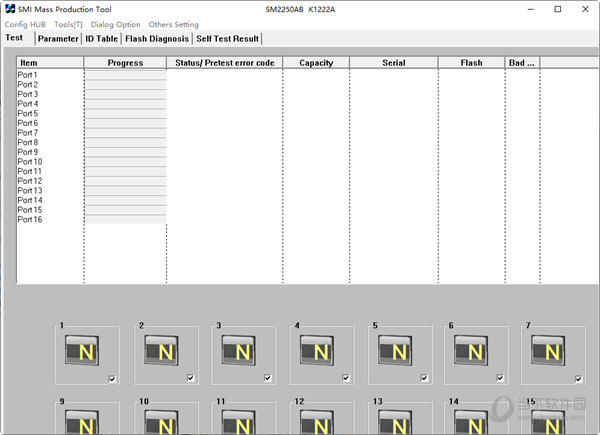Click port 3 N status icon
Viewport: 600px width, 435px height.
coord(239,350)
